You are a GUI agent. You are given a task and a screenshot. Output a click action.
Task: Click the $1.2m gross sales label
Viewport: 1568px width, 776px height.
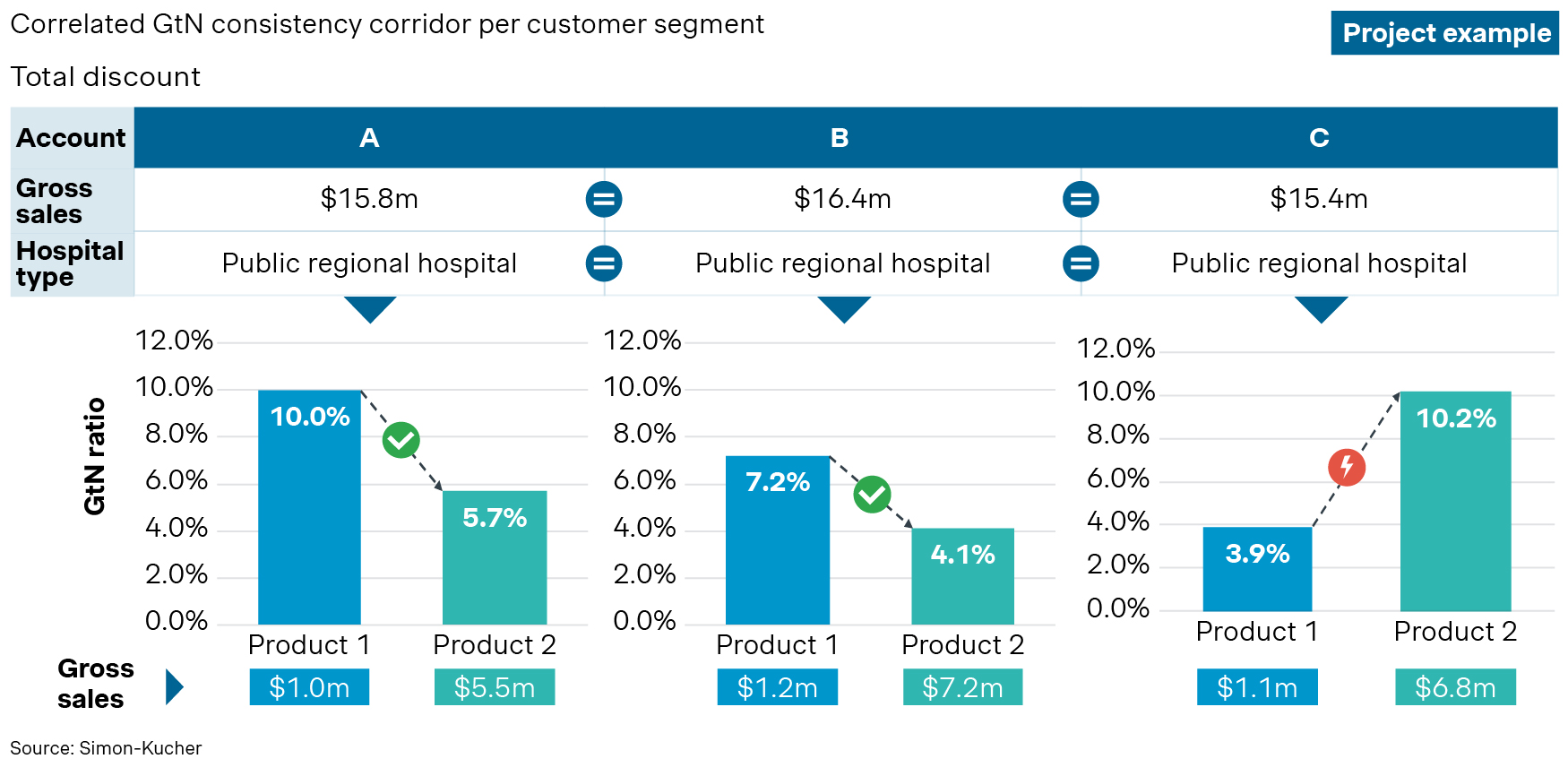coord(777,687)
